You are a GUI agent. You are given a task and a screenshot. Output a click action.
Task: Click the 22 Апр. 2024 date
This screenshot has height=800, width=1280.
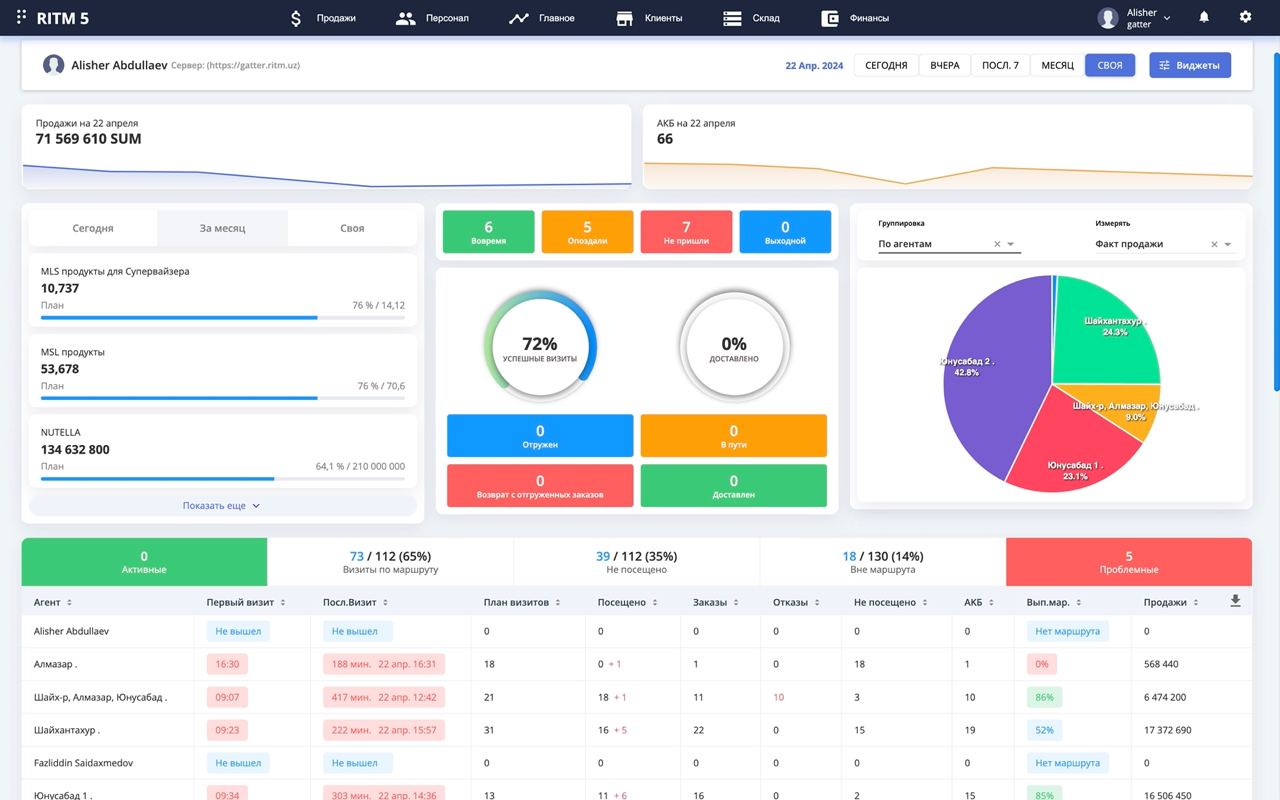coord(814,66)
